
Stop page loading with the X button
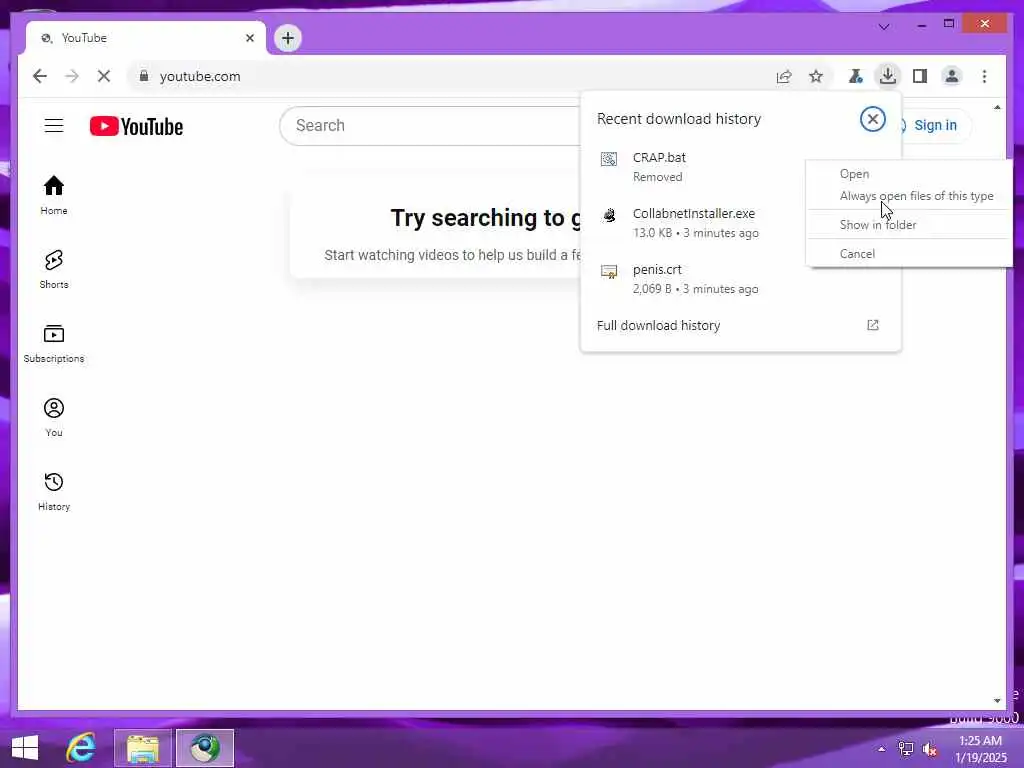pyautogui.click(x=104, y=76)
